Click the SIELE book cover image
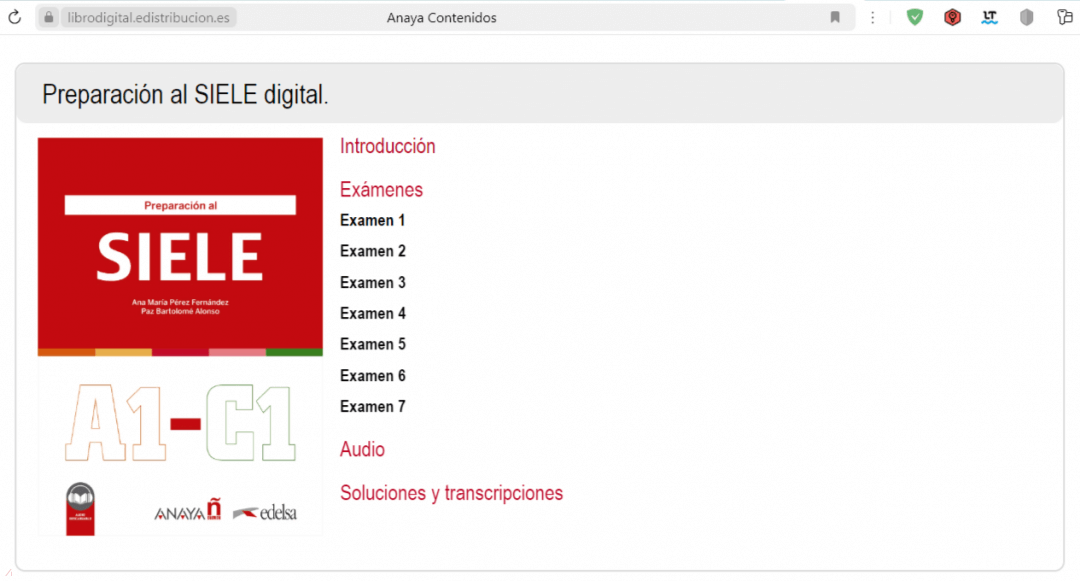 (x=180, y=337)
